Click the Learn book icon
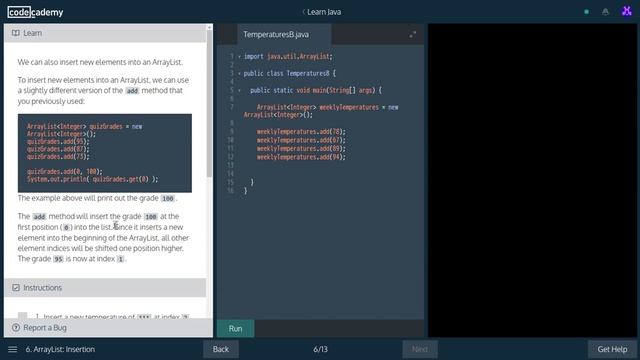This screenshot has height=360, width=640. pos(16,33)
